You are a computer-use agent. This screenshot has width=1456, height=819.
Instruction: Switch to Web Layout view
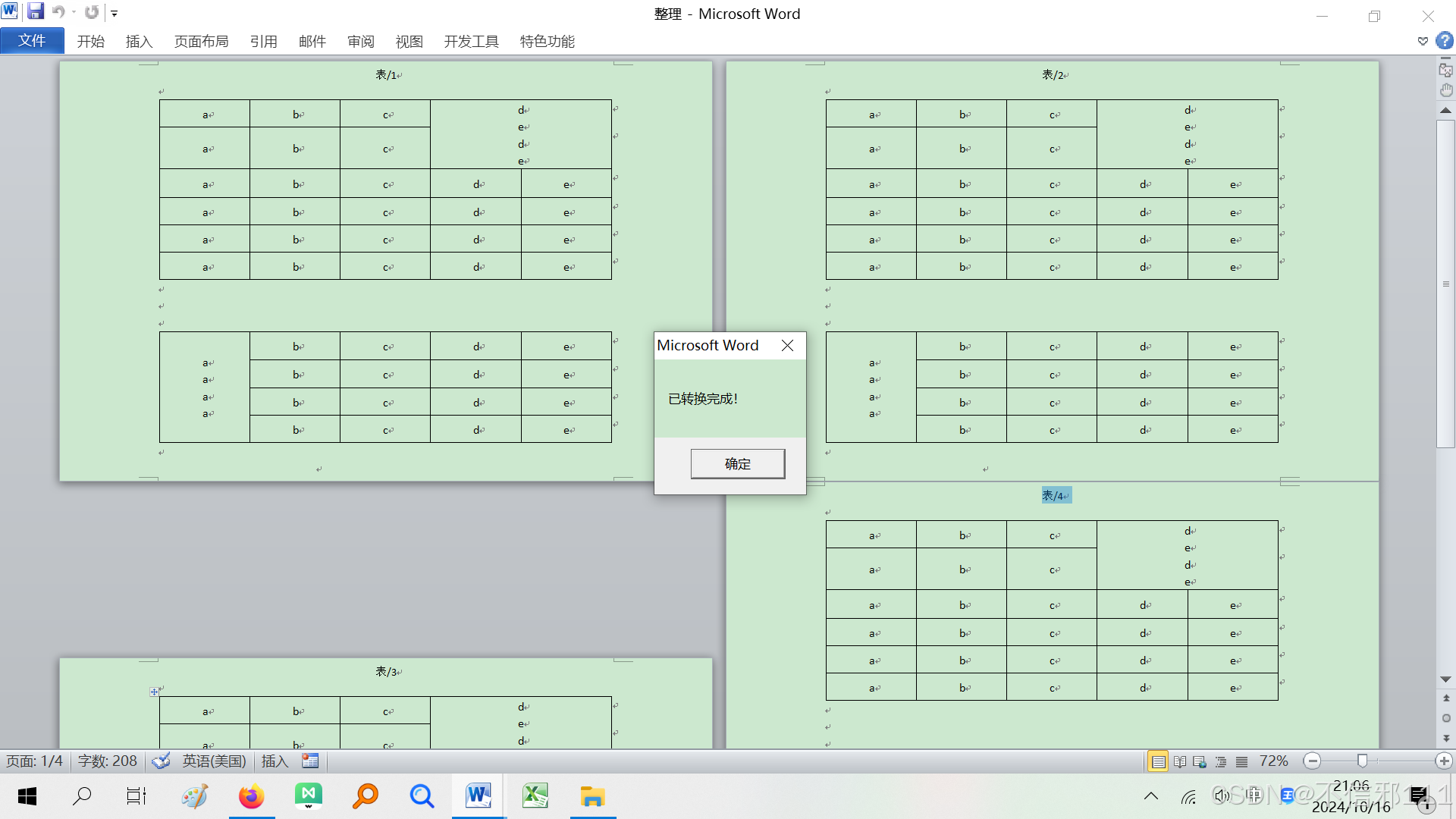click(x=1200, y=761)
